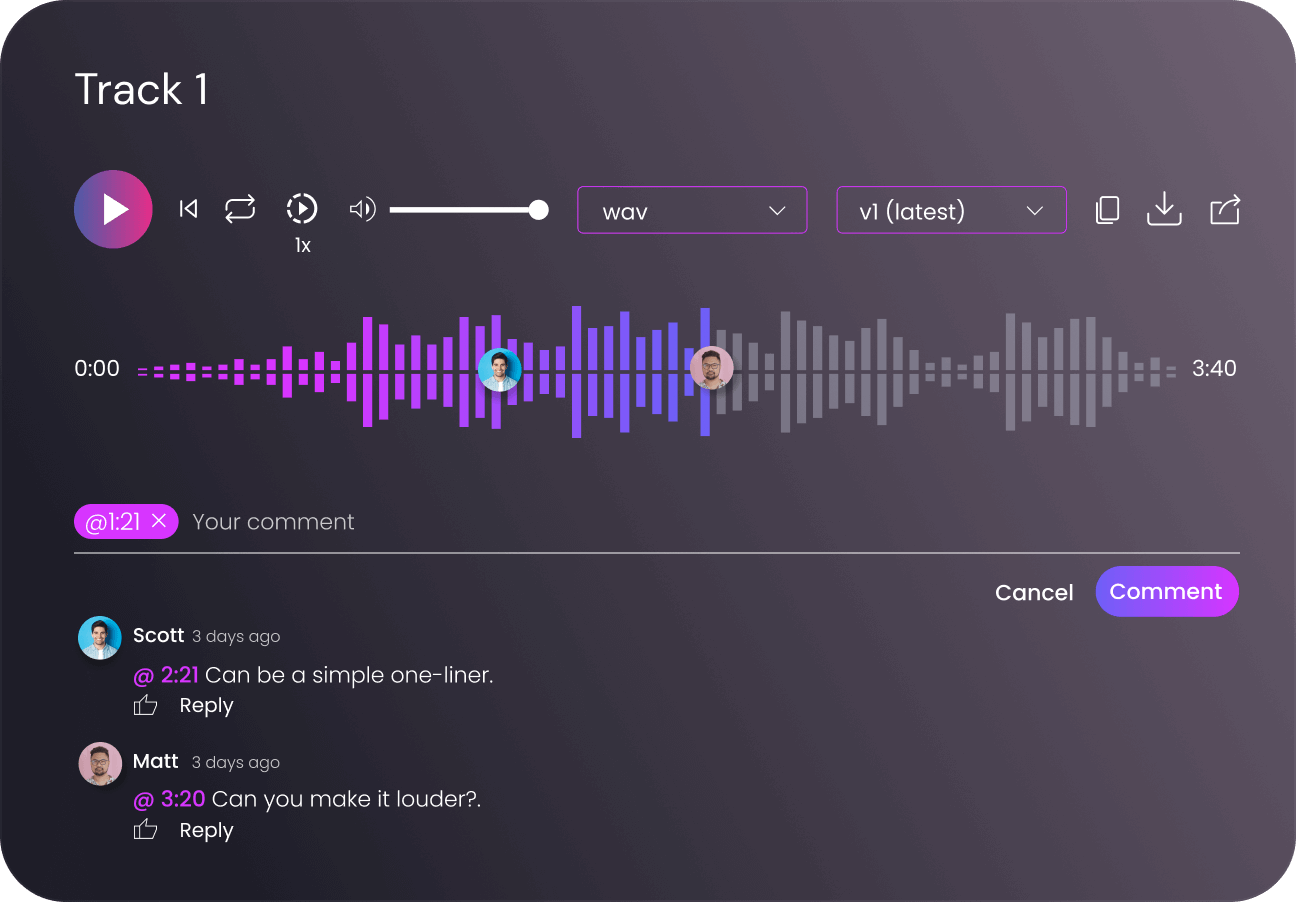
Task: Share the track with the export icon
Action: click(1225, 209)
